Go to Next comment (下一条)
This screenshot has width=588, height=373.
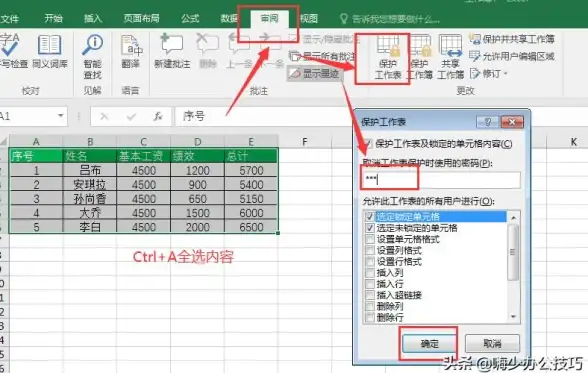click(x=270, y=52)
